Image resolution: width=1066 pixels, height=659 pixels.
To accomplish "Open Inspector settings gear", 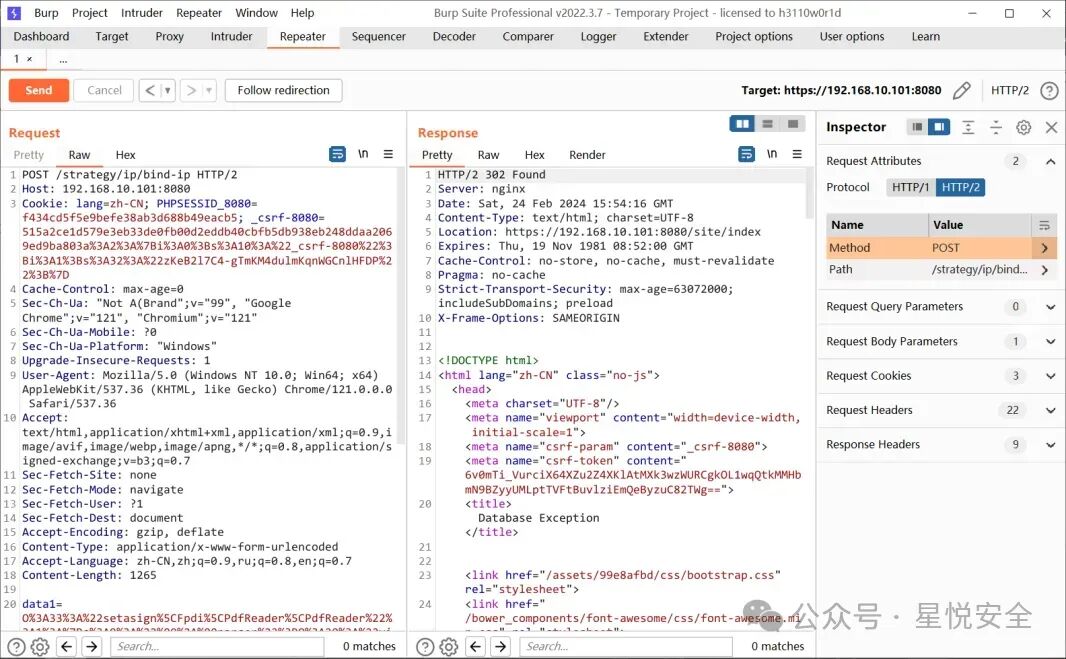I will (1023, 127).
